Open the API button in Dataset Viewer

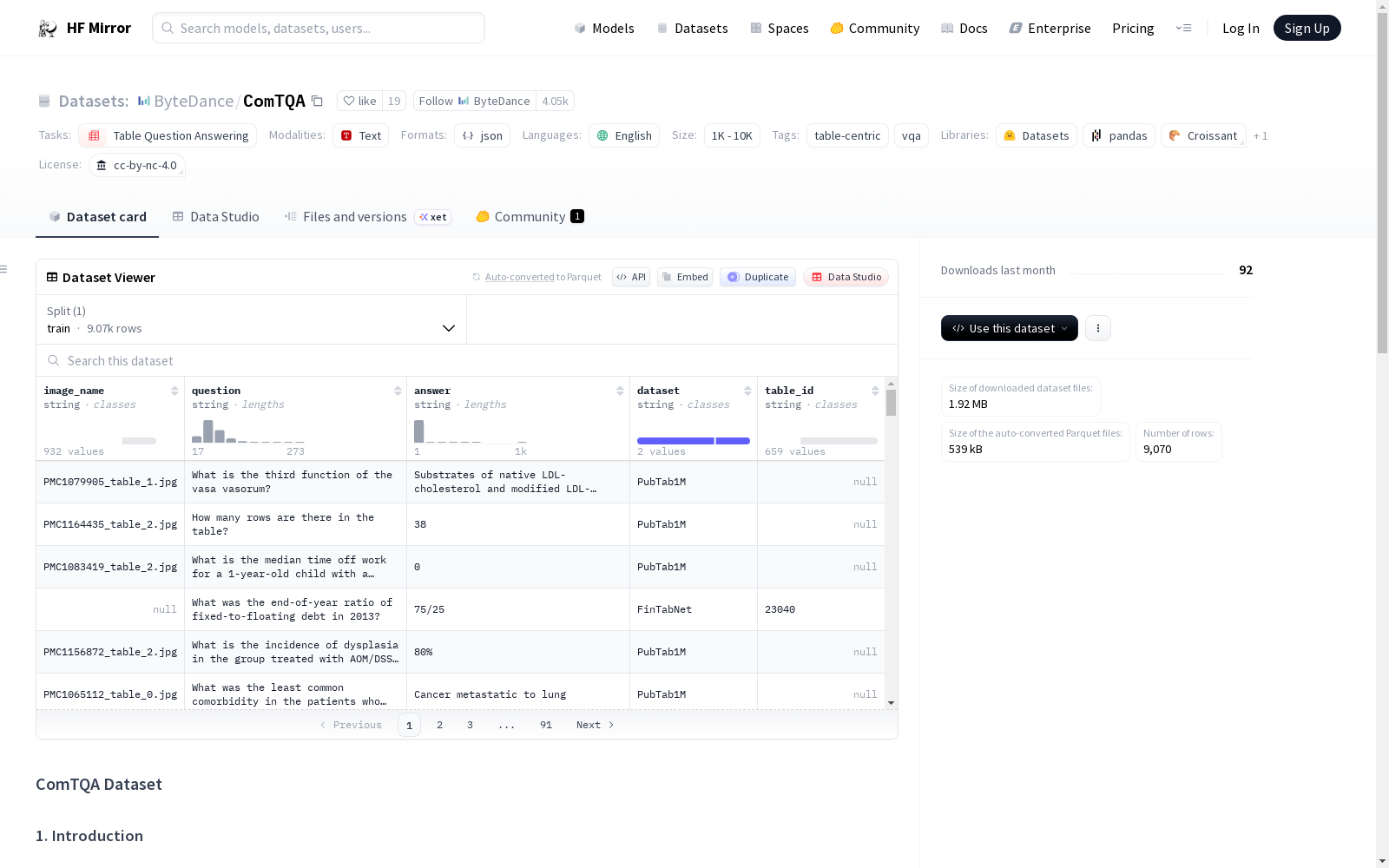[631, 277]
